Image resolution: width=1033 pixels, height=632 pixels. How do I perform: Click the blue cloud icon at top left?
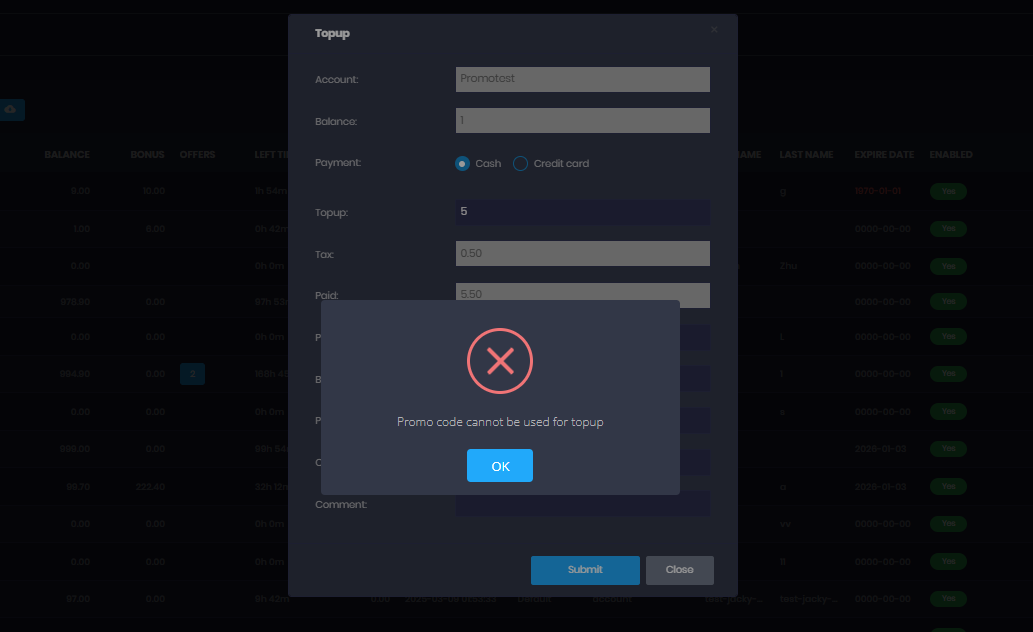pyautogui.click(x=13, y=110)
